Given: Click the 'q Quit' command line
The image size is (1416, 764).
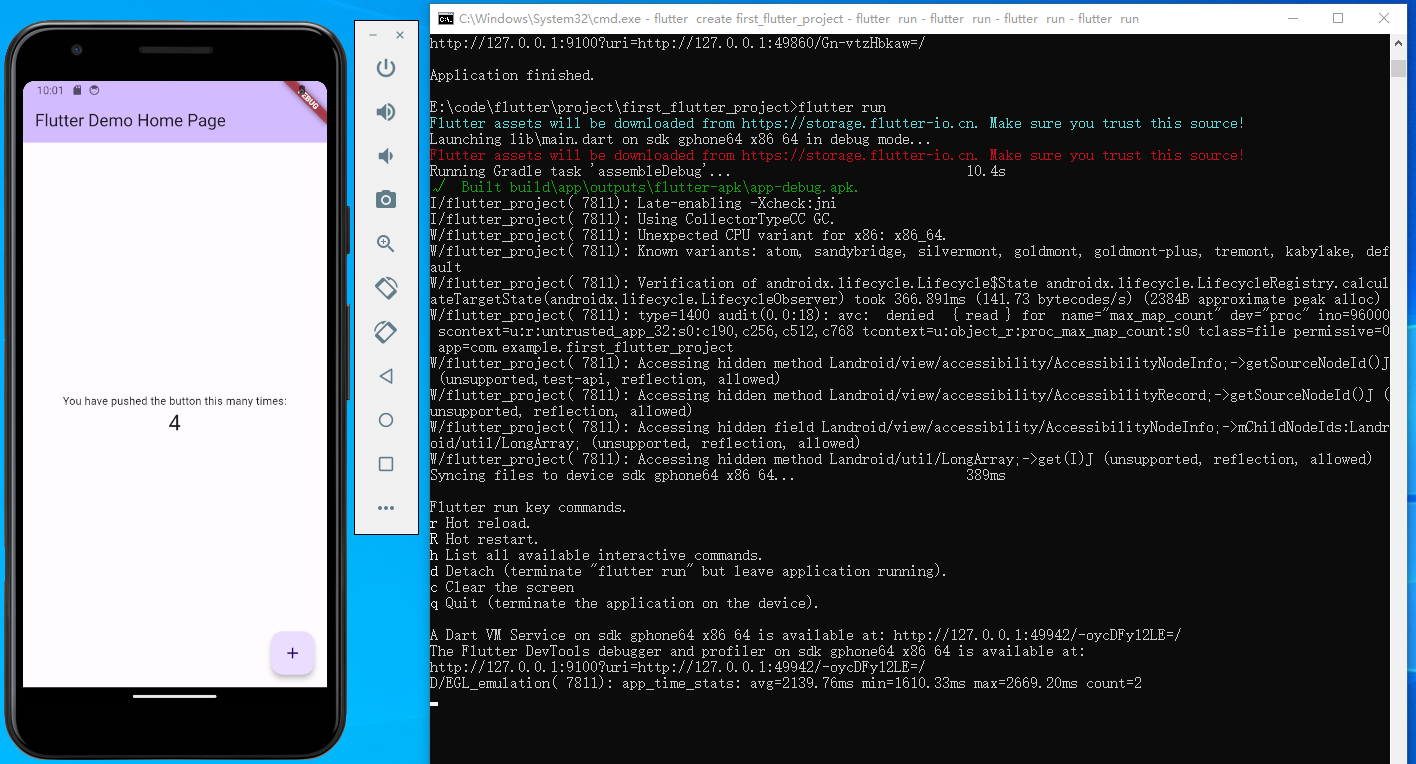Looking at the screenshot, I should click(624, 603).
